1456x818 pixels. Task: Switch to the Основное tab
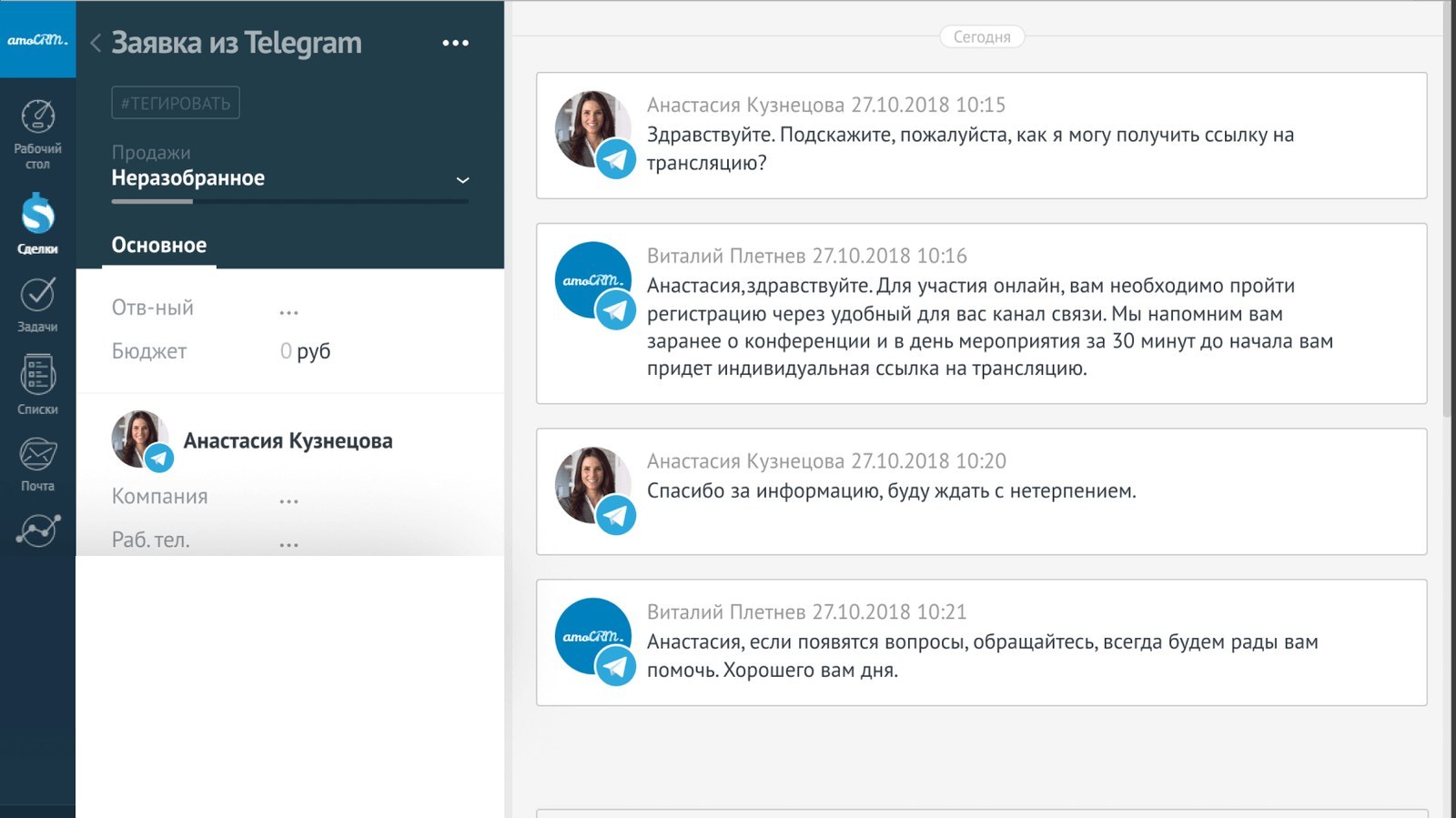(159, 245)
